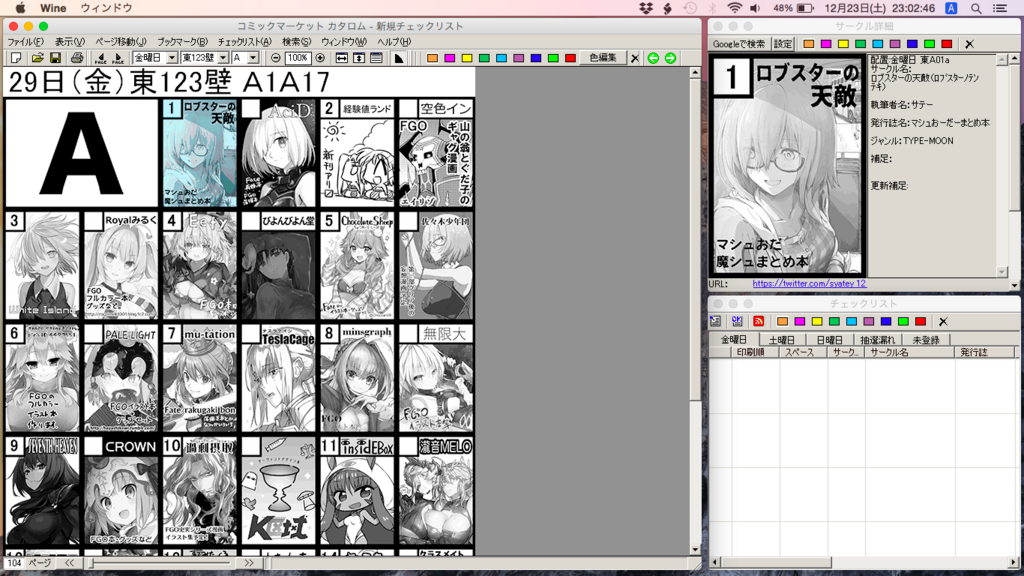Click the X icon in the チェックリスト toolbar
Viewport: 1024px width, 576px height.
click(x=943, y=321)
